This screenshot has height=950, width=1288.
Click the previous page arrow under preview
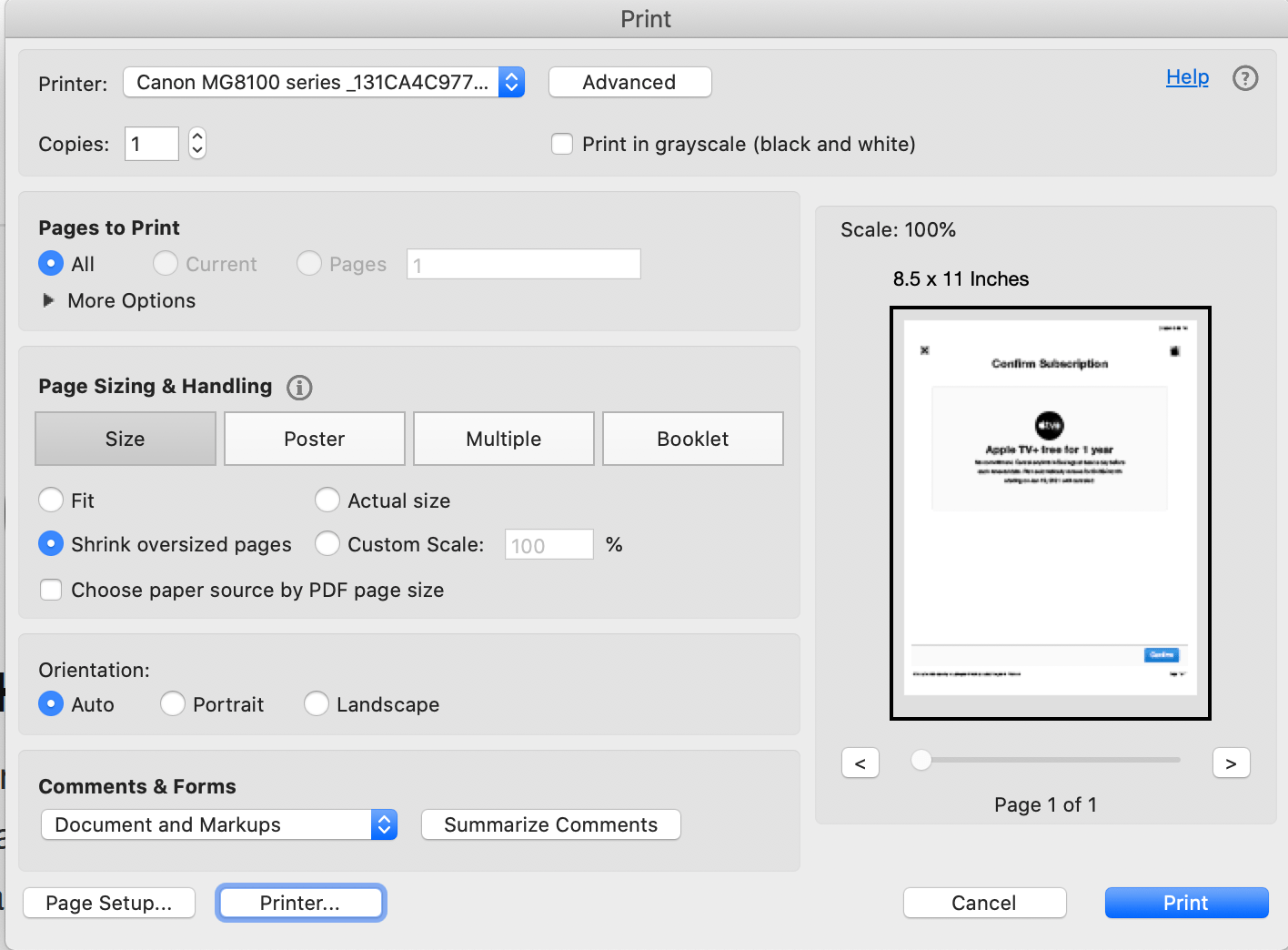click(860, 763)
